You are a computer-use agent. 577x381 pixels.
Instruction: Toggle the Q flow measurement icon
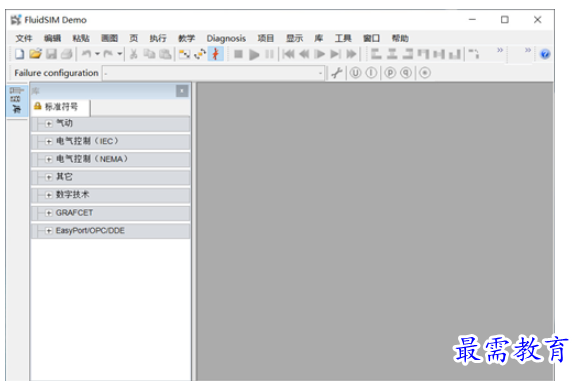[406, 73]
